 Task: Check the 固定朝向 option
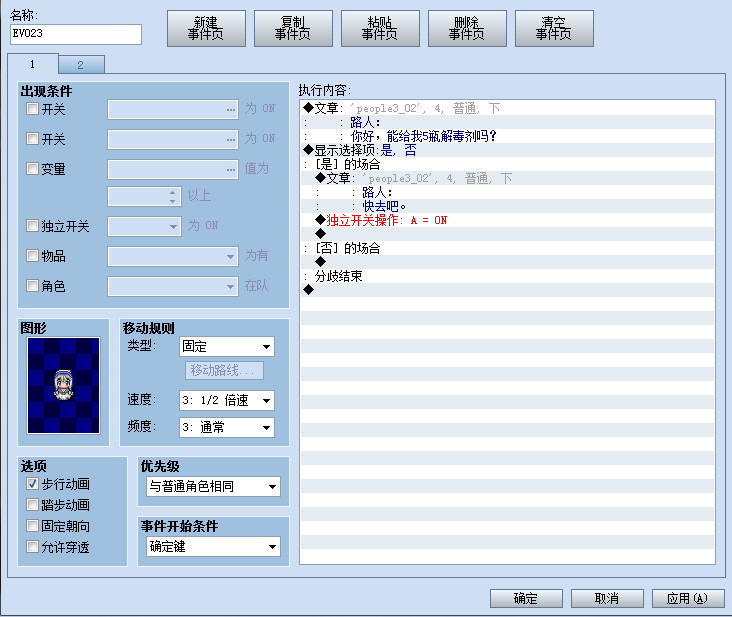(32, 526)
